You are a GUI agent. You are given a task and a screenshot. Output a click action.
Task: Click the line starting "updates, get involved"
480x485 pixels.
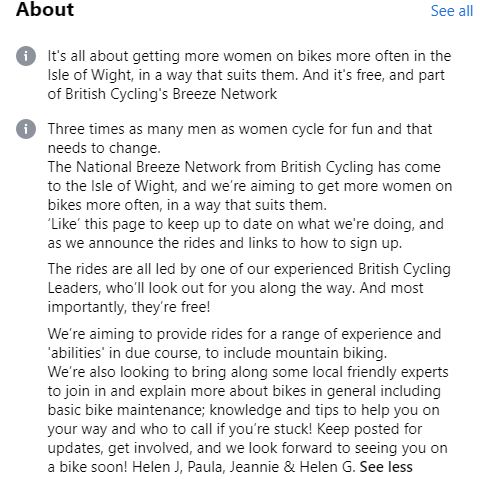(248, 448)
